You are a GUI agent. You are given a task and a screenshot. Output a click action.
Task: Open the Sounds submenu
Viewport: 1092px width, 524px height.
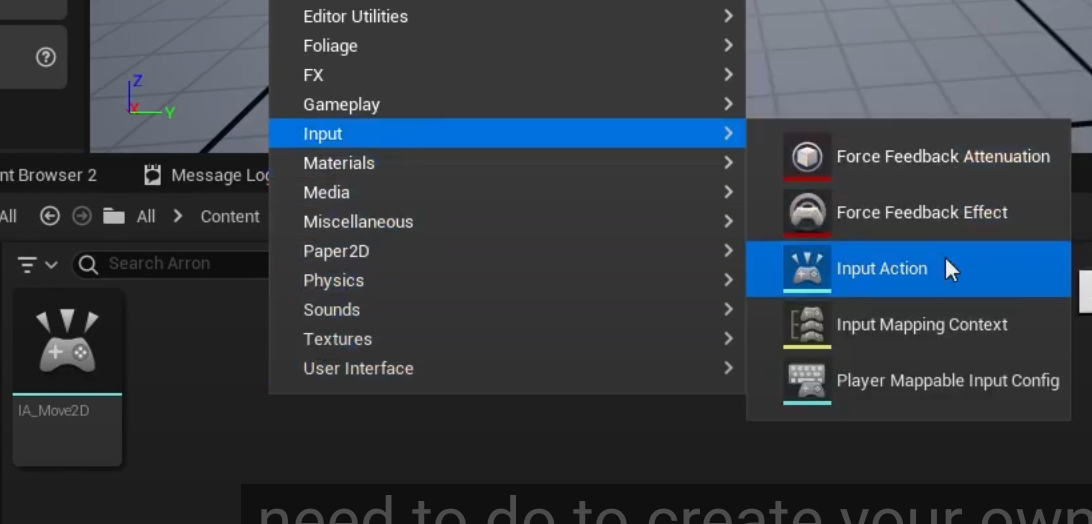pos(507,309)
